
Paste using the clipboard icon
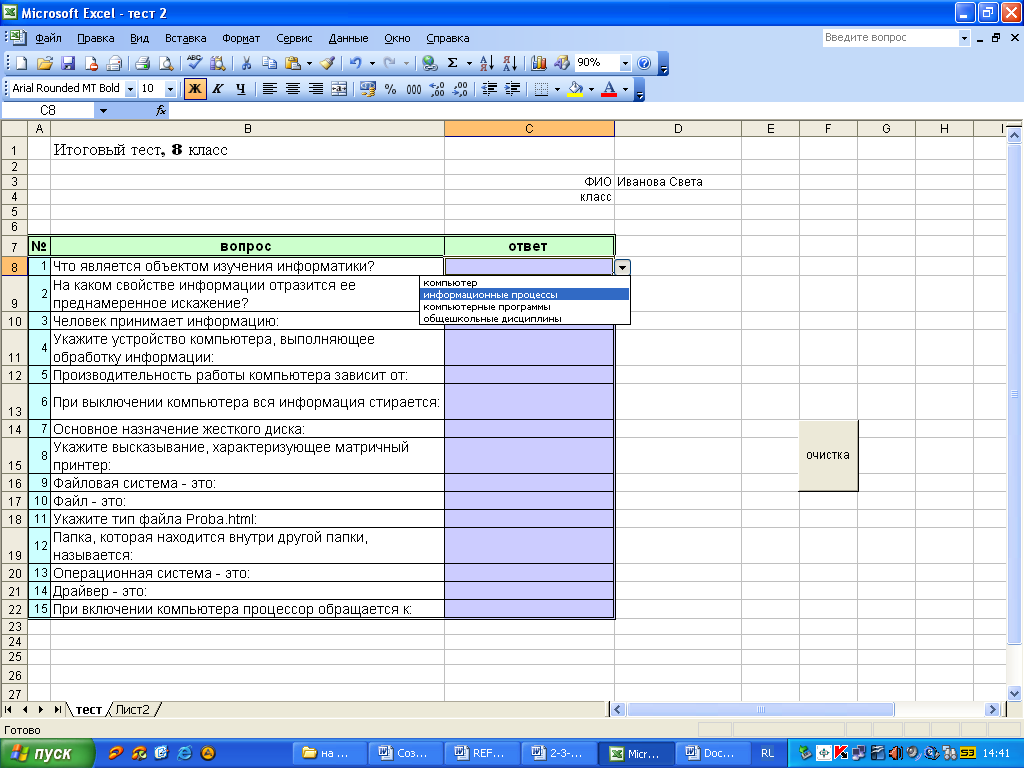coord(293,63)
